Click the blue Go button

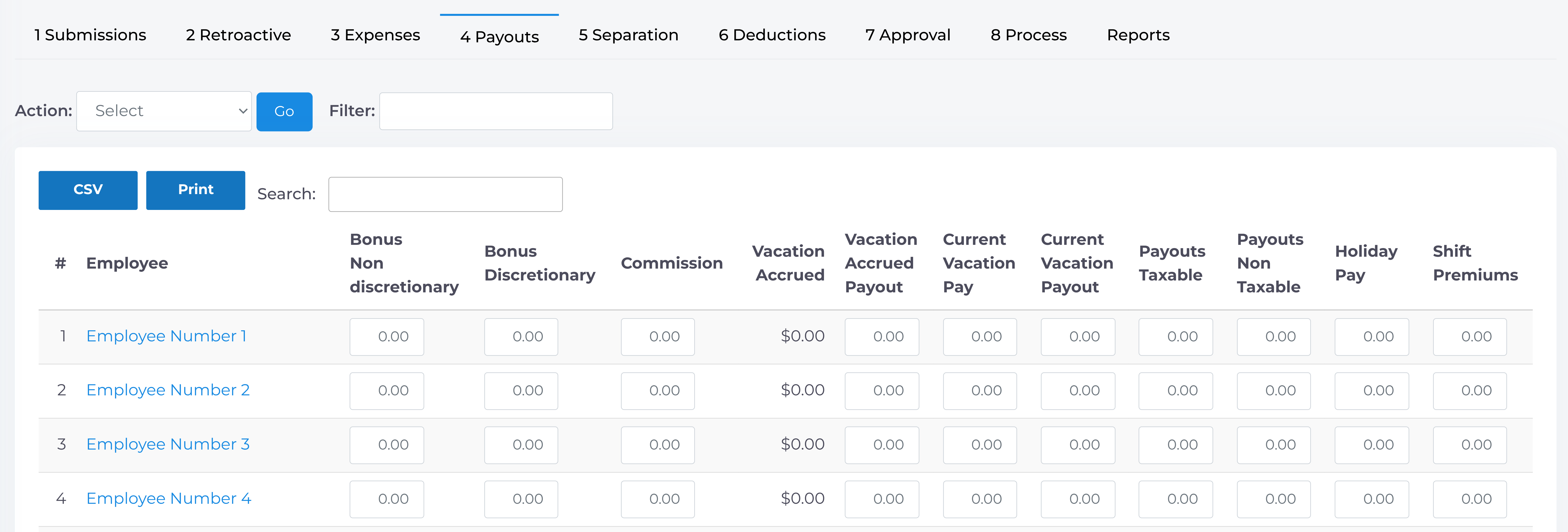(284, 111)
